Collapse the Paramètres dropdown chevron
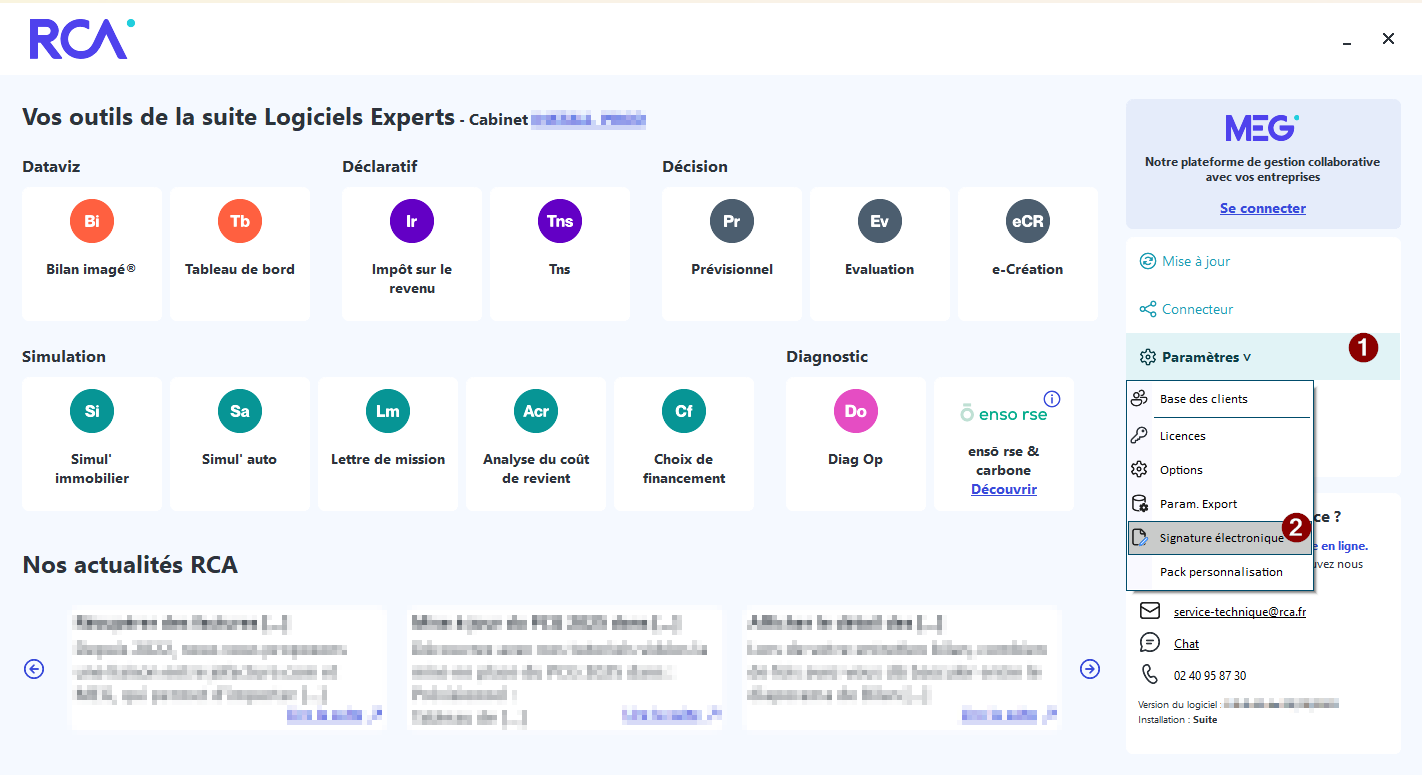The height and width of the screenshot is (775, 1422). click(x=1247, y=358)
